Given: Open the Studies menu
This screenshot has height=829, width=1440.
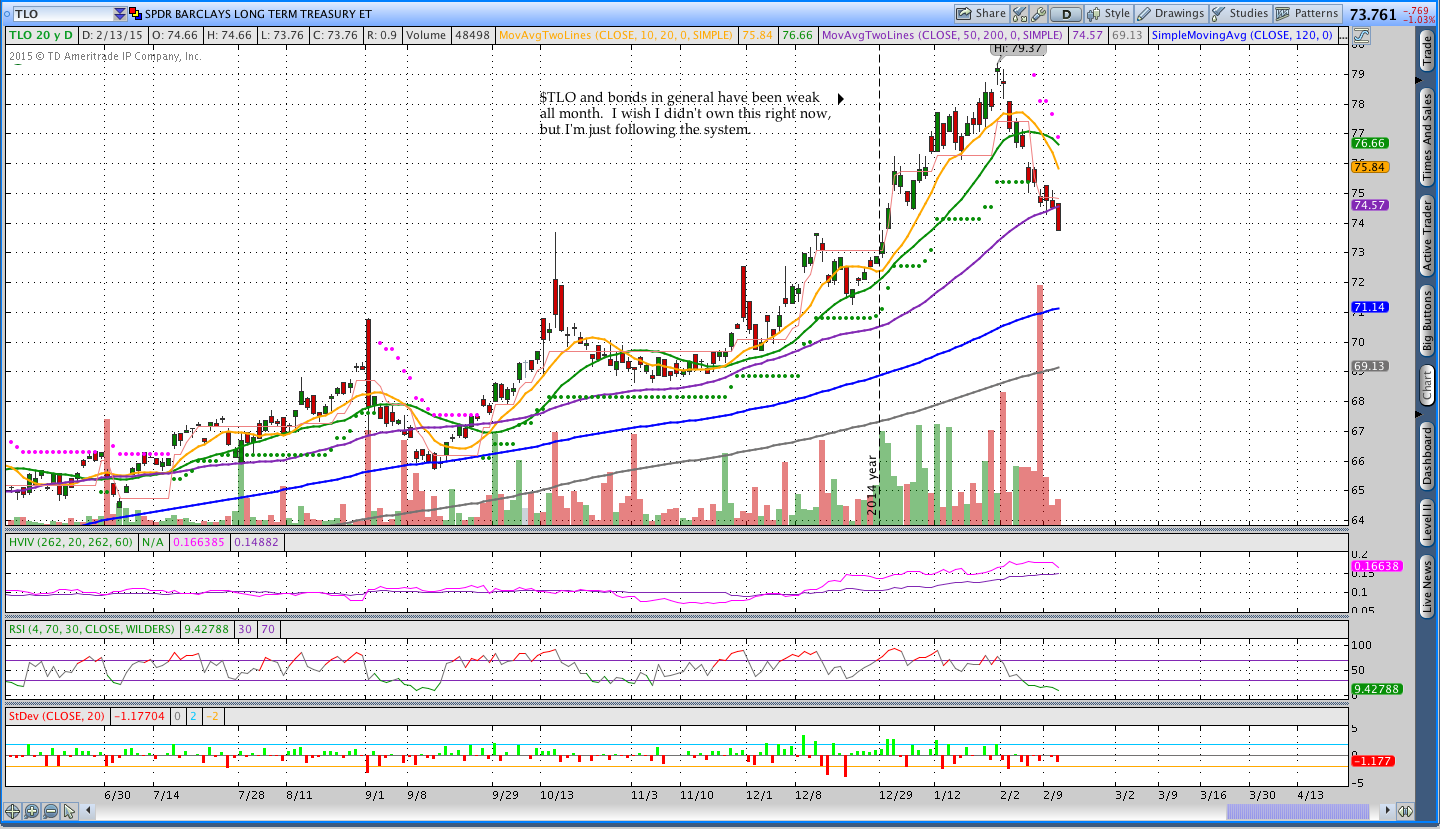Looking at the screenshot, I should pyautogui.click(x=1240, y=14).
